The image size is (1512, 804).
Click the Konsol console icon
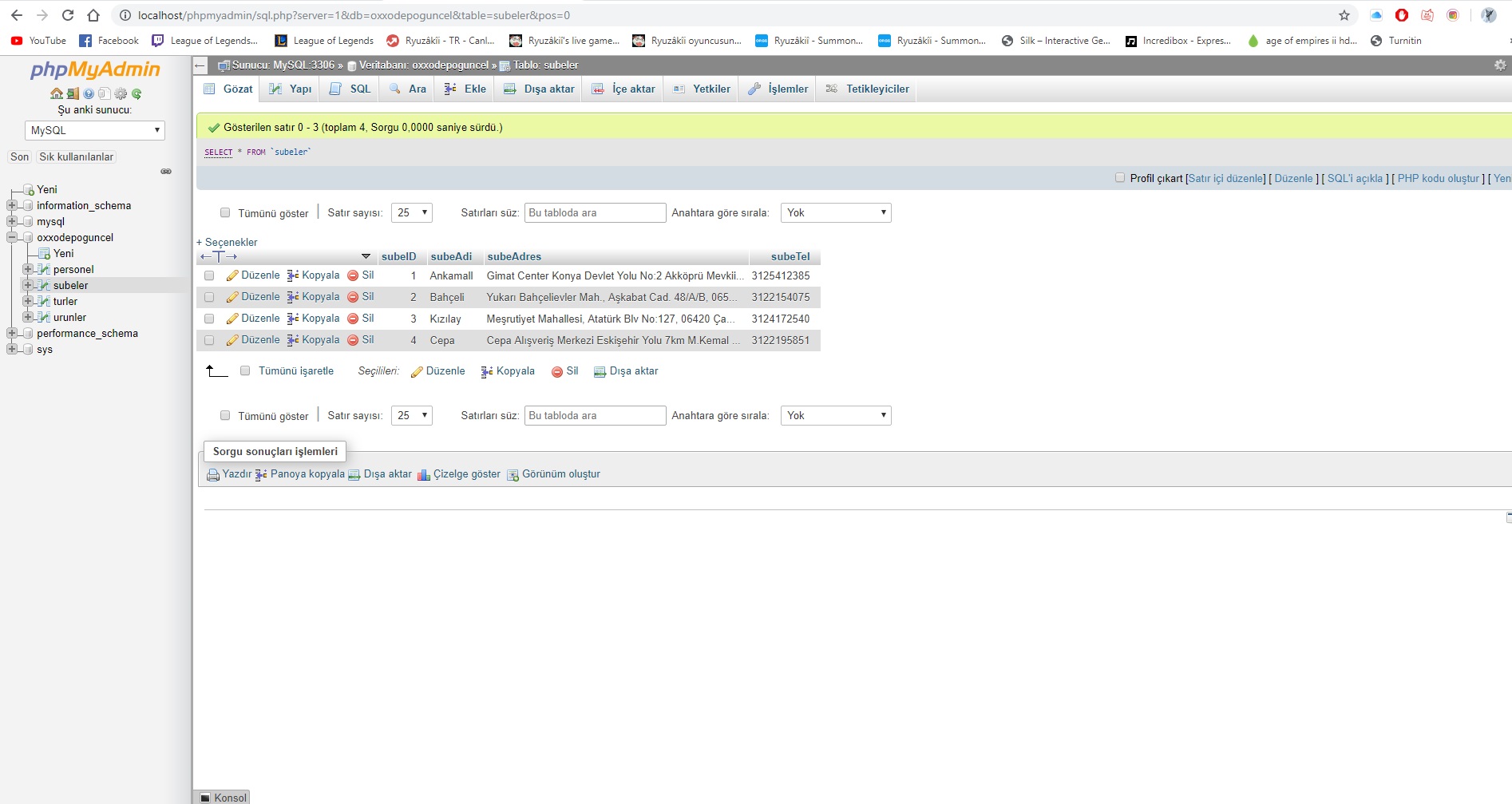(205, 798)
